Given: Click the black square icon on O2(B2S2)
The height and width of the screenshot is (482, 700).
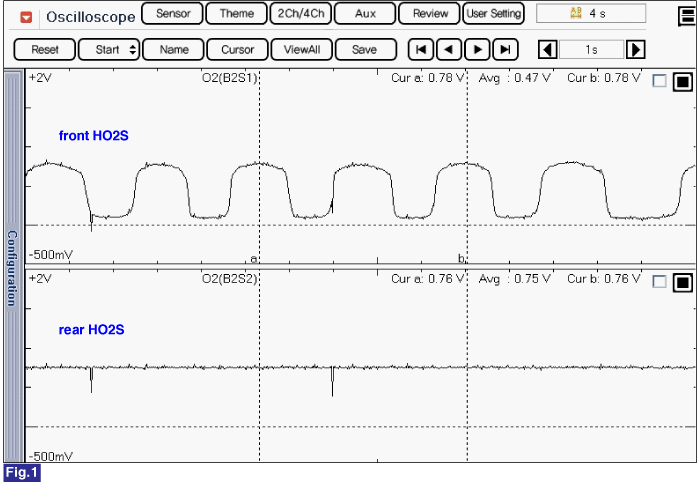Looking at the screenshot, I should [683, 283].
